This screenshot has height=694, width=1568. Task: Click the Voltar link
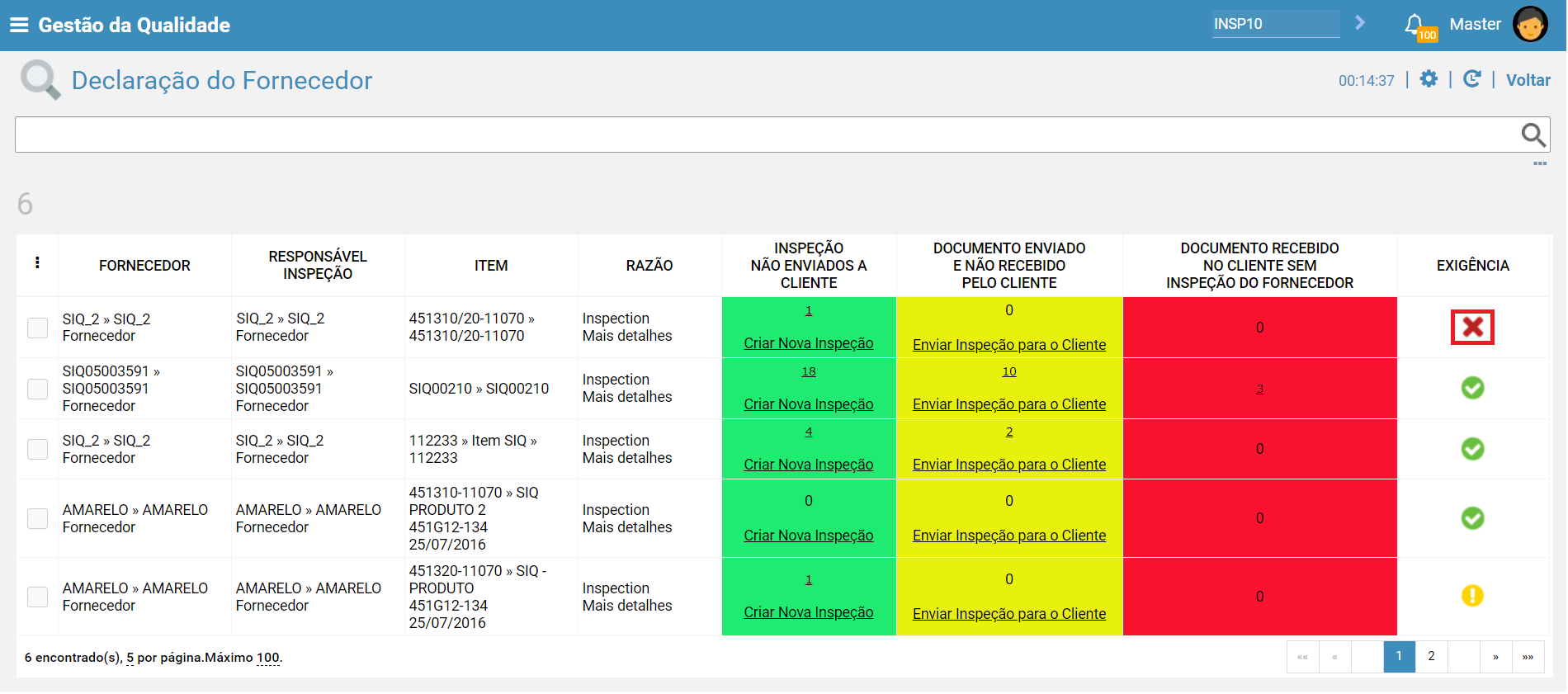(1528, 80)
